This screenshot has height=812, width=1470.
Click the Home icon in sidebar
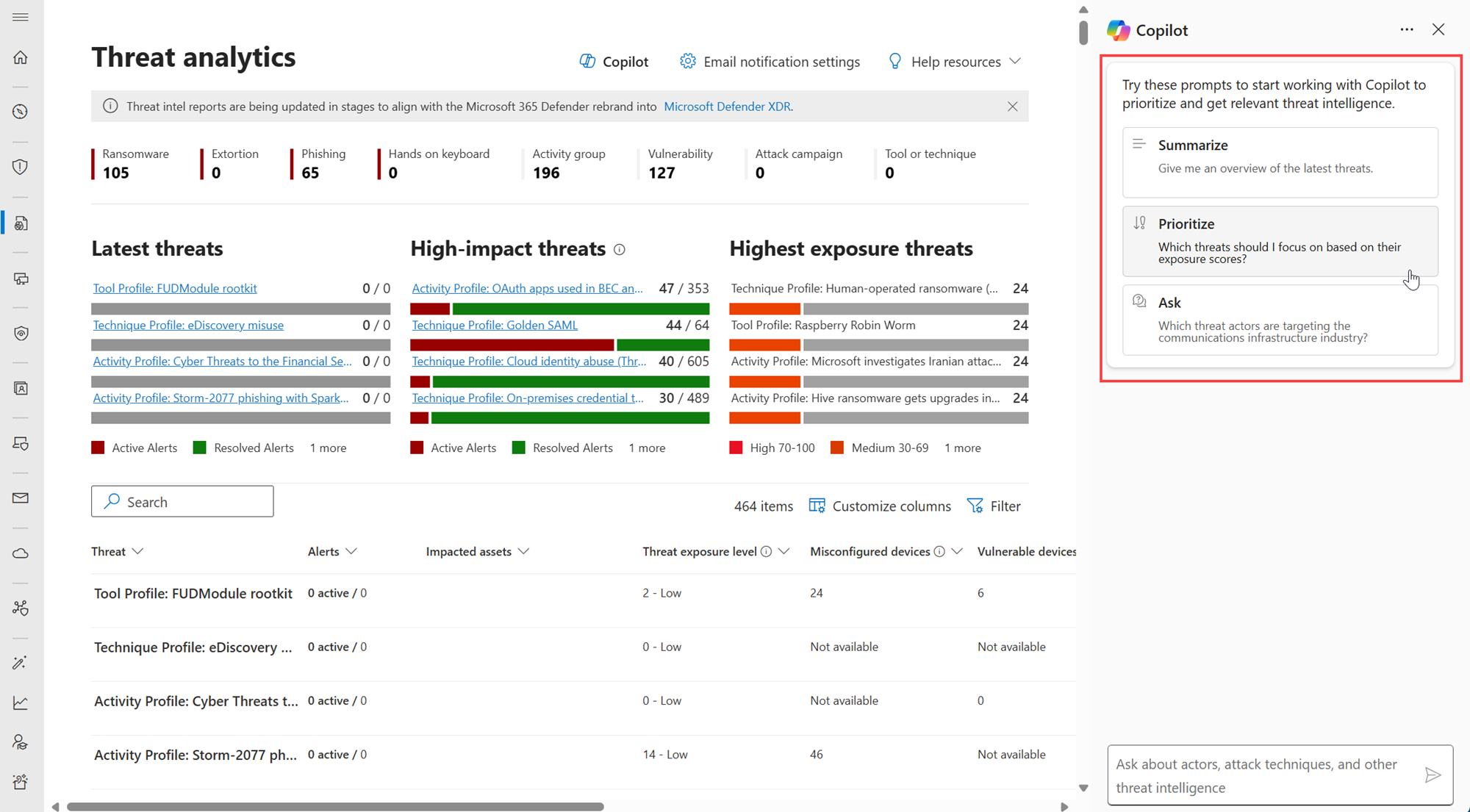point(21,57)
